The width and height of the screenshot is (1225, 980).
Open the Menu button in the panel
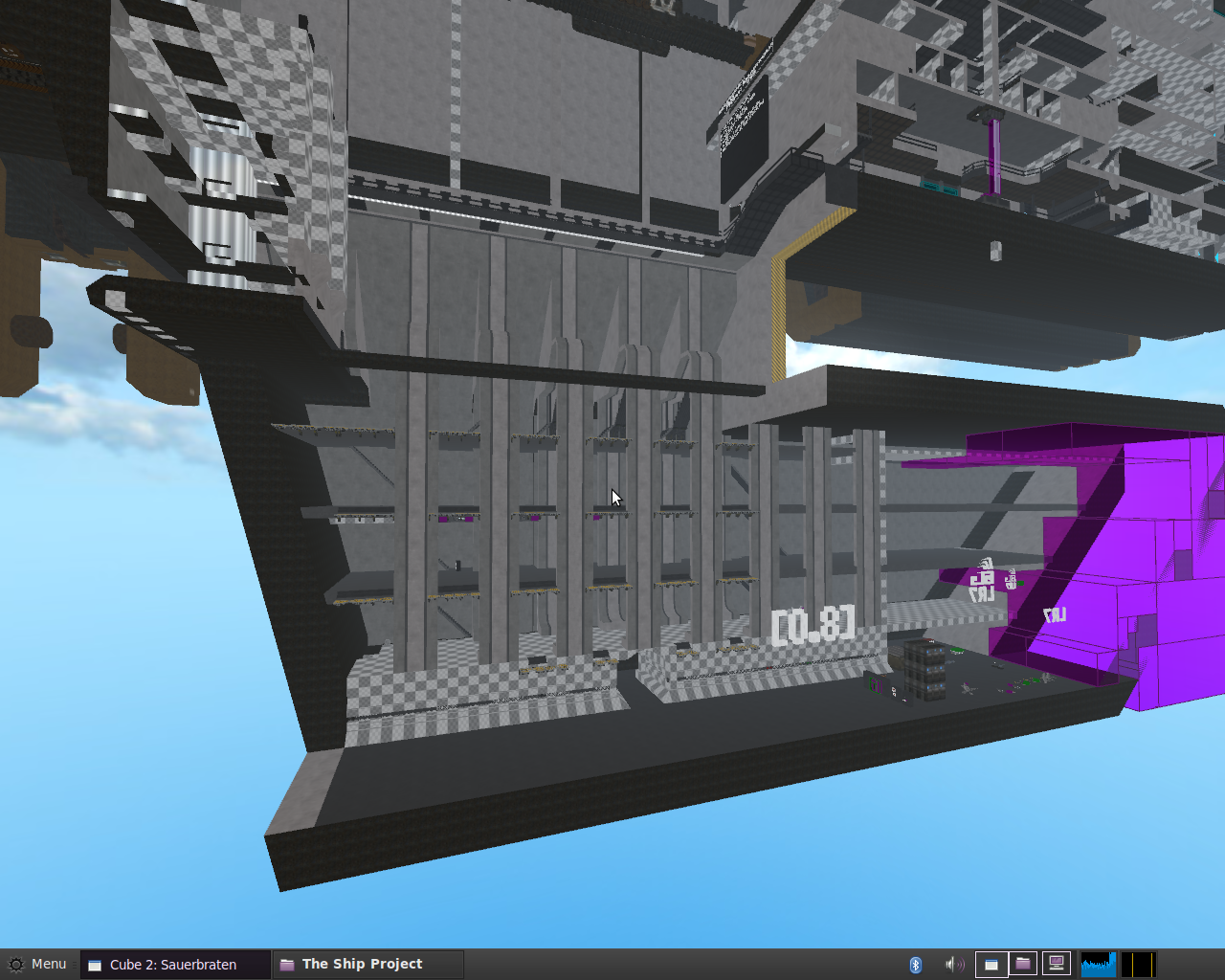point(38,964)
